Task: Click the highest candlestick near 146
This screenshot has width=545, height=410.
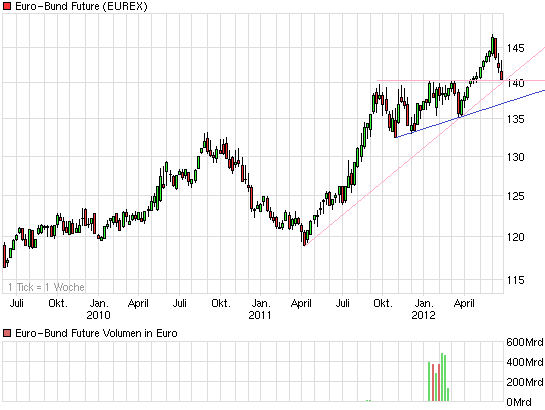Action: tap(493, 46)
